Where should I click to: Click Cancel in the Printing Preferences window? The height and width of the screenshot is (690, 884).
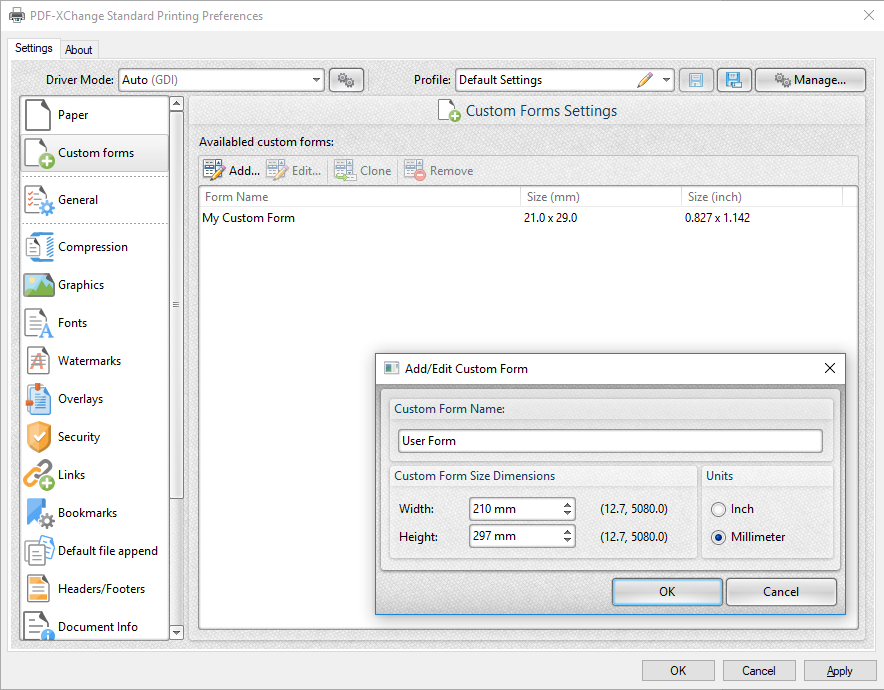click(x=759, y=671)
